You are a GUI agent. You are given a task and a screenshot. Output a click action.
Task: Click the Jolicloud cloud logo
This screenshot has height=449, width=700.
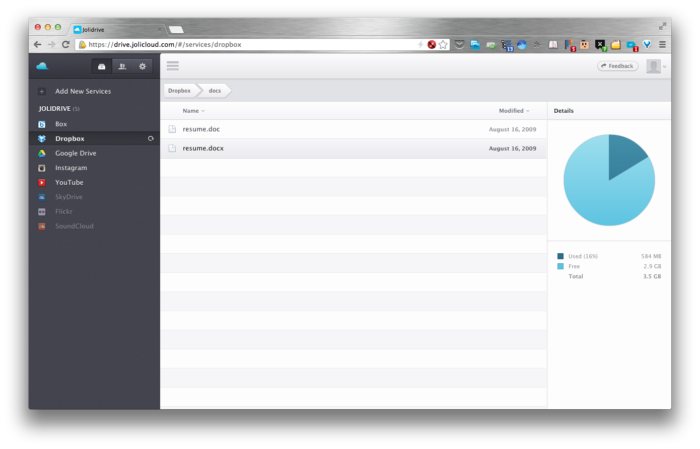[x=42, y=66]
